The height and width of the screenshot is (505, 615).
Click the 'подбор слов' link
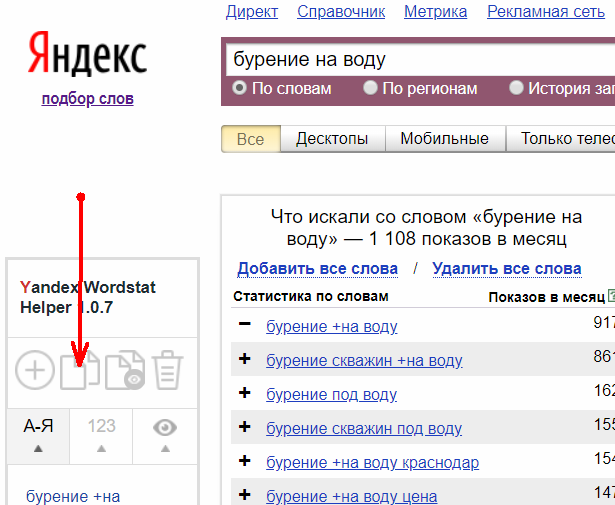pyautogui.click(x=87, y=98)
